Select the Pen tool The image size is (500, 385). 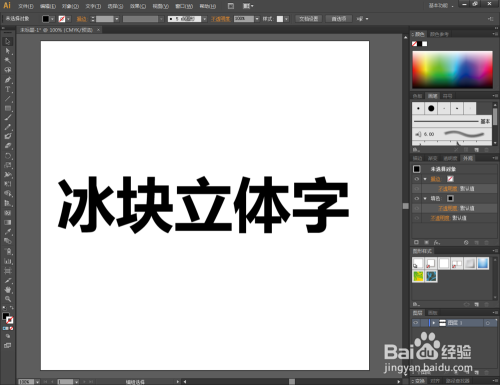click(x=8, y=80)
